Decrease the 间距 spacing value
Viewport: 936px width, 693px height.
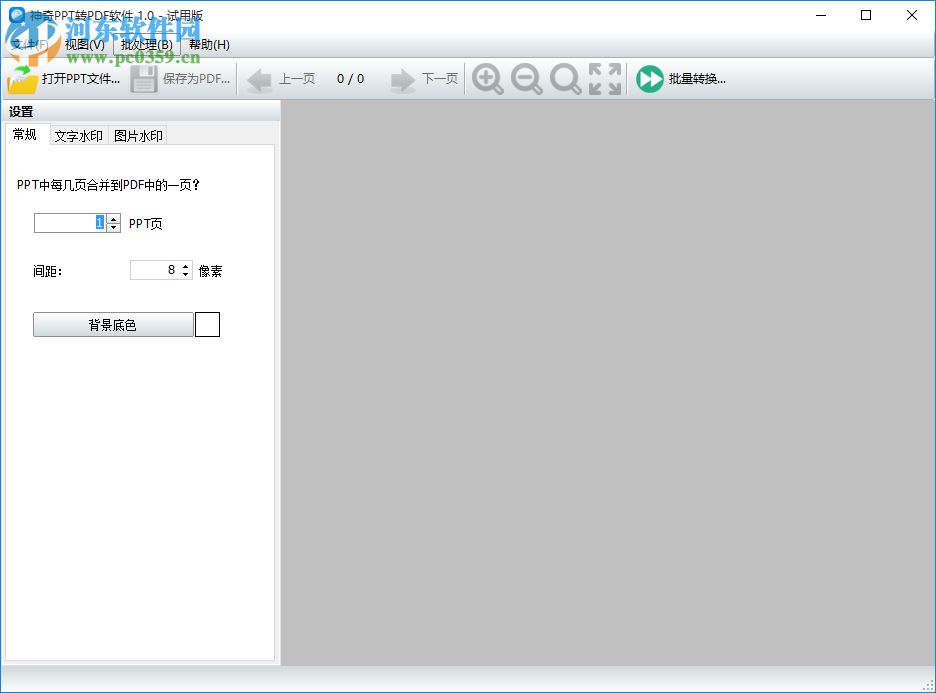[186, 275]
